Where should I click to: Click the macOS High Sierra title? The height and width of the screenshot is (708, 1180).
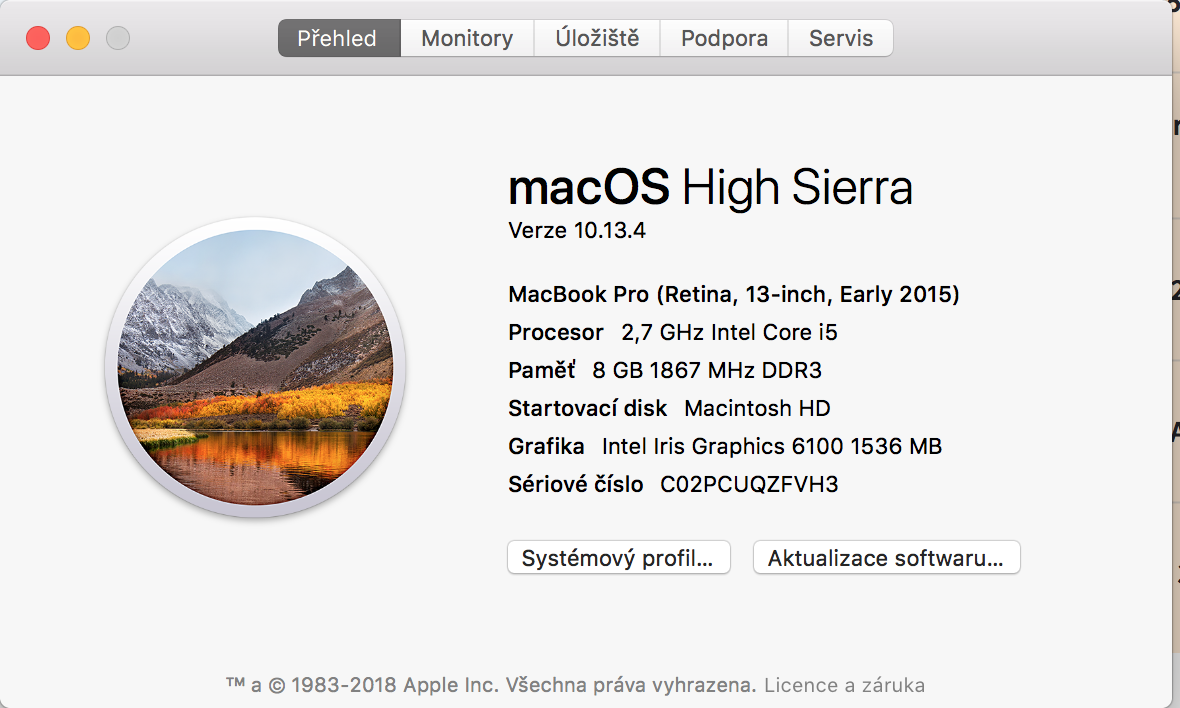pos(710,188)
